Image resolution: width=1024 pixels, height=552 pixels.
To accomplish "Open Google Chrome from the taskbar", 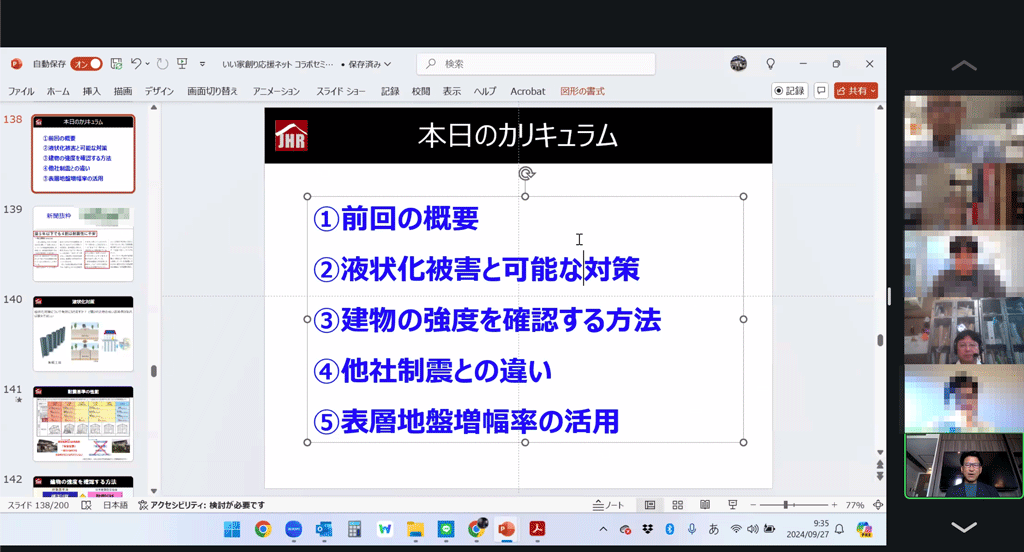I will click(x=263, y=529).
